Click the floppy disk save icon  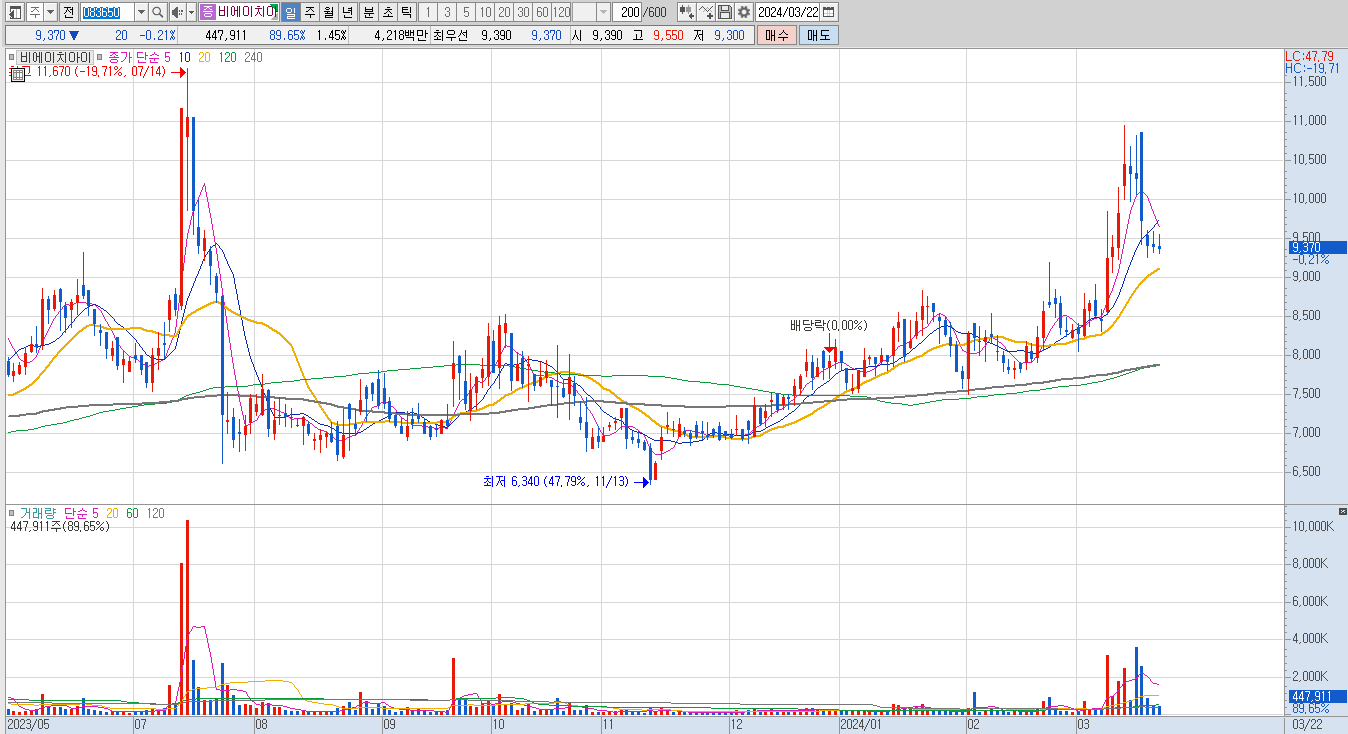[x=724, y=12]
